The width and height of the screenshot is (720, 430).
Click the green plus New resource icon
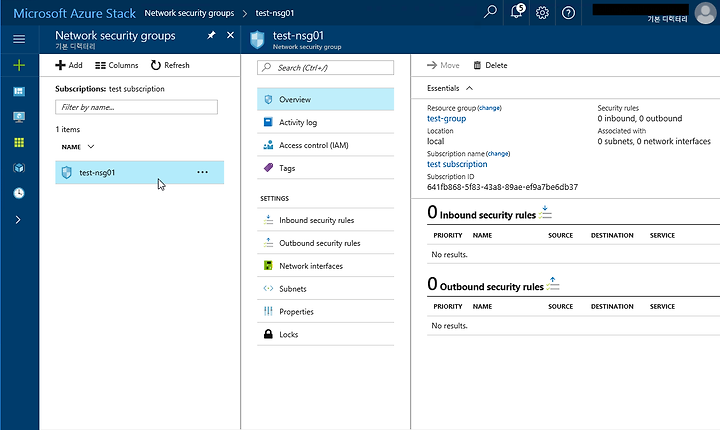[19, 65]
